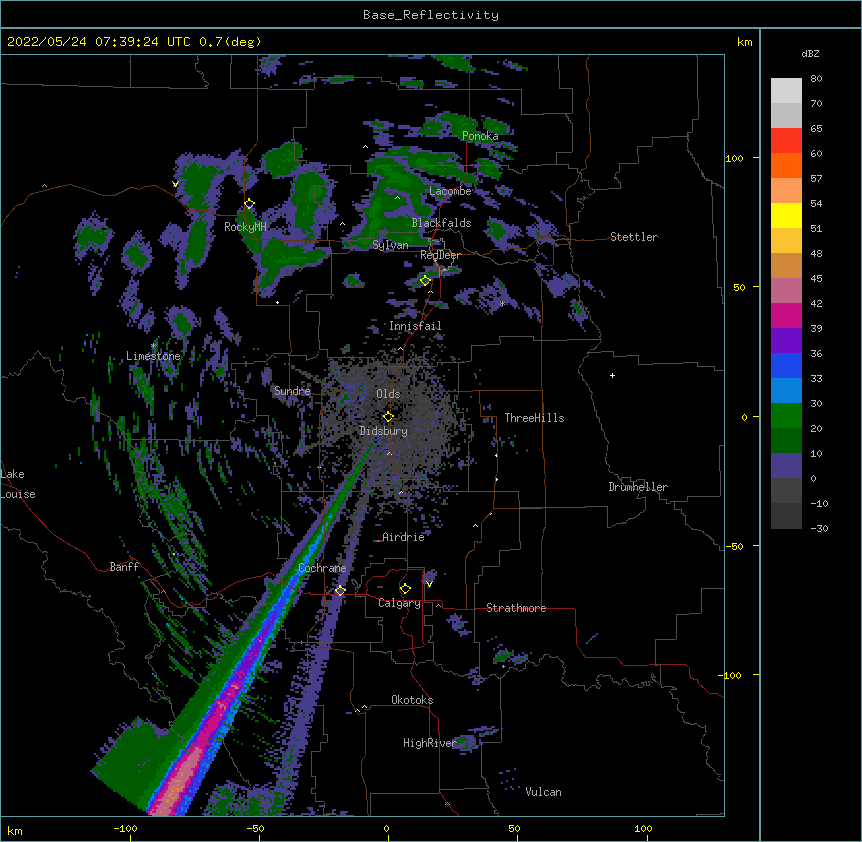Screen dimensions: 862x842
Task: Click the Drumheller label
Action: point(638,487)
